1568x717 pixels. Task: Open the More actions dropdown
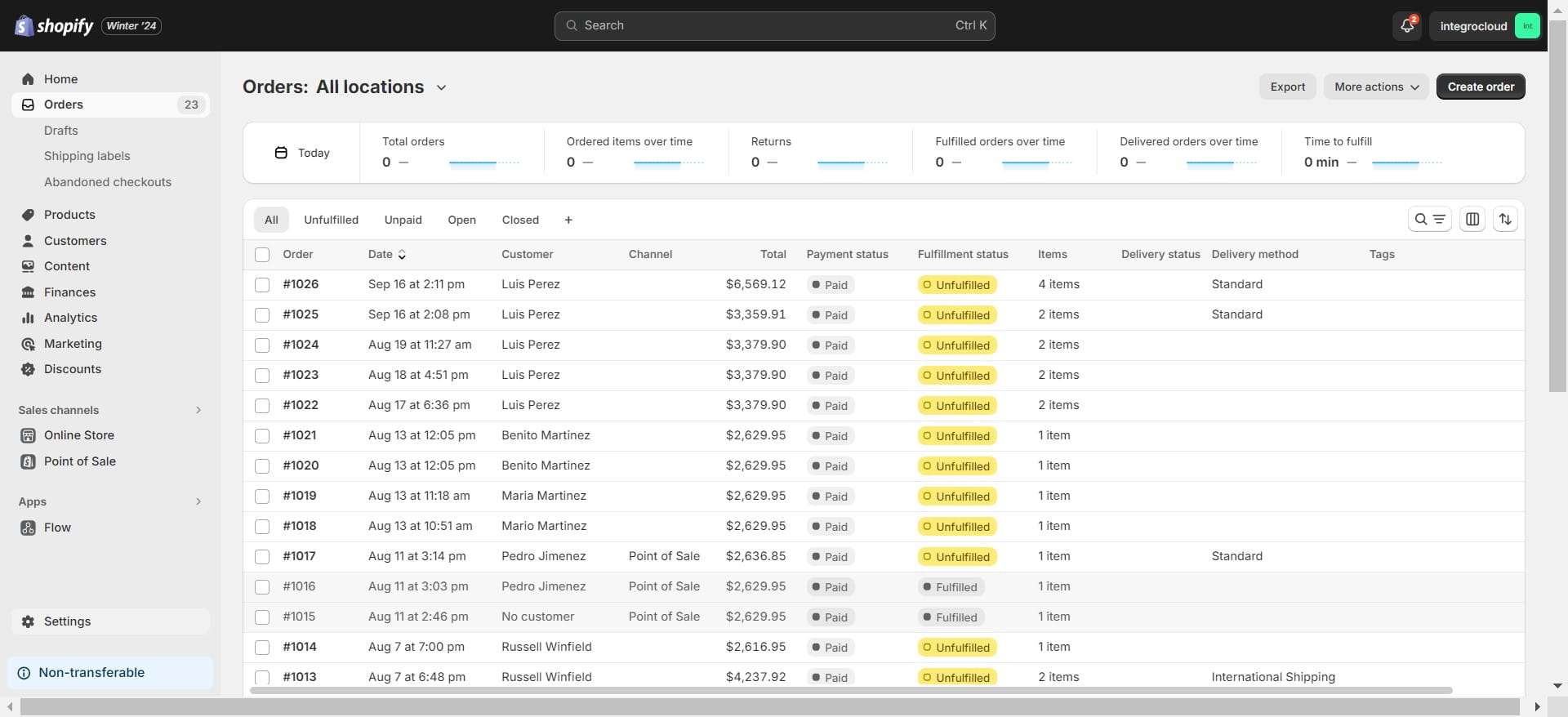pyautogui.click(x=1376, y=87)
